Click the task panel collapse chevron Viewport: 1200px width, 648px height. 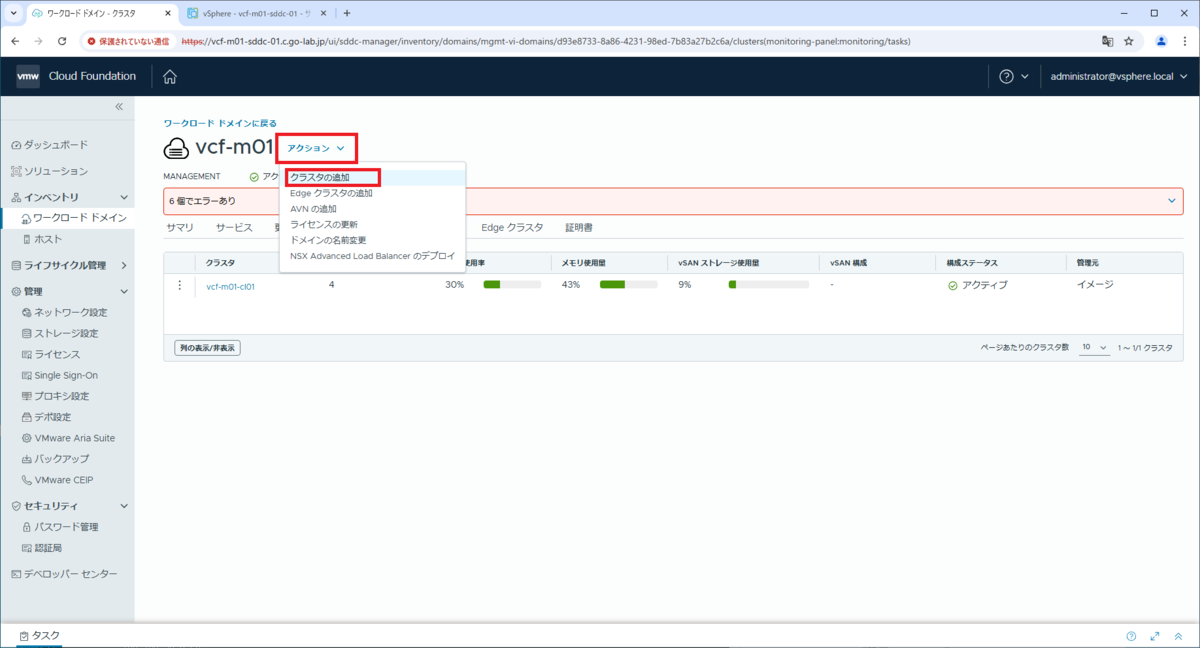[1179, 636]
